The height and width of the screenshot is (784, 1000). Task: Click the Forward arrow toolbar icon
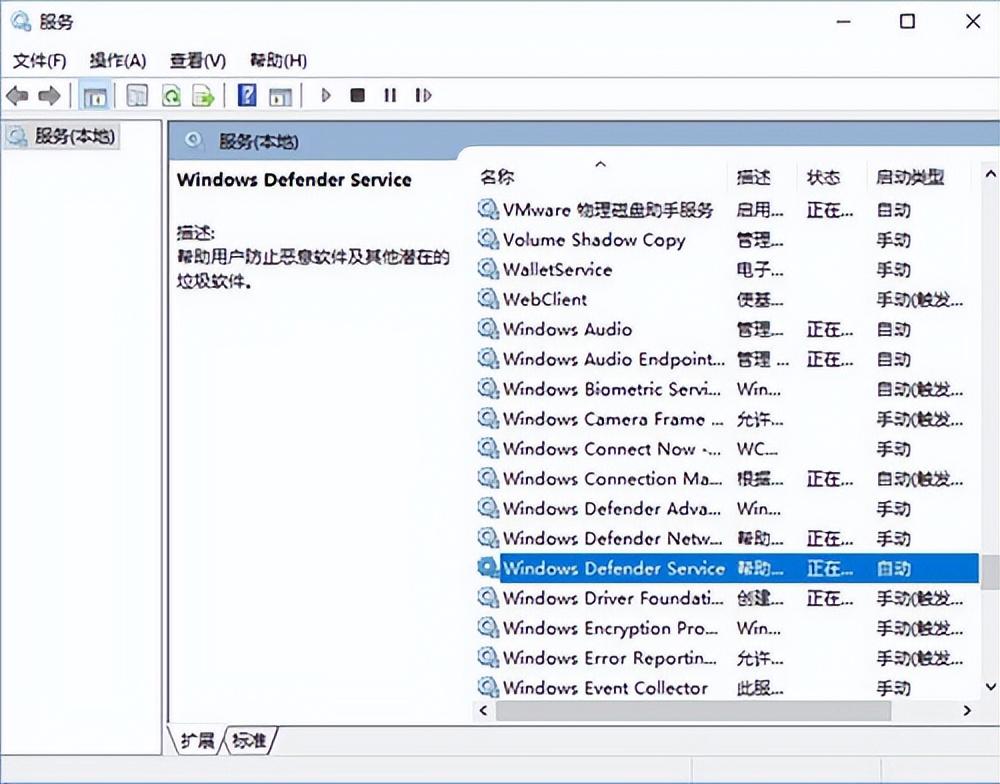[x=49, y=96]
